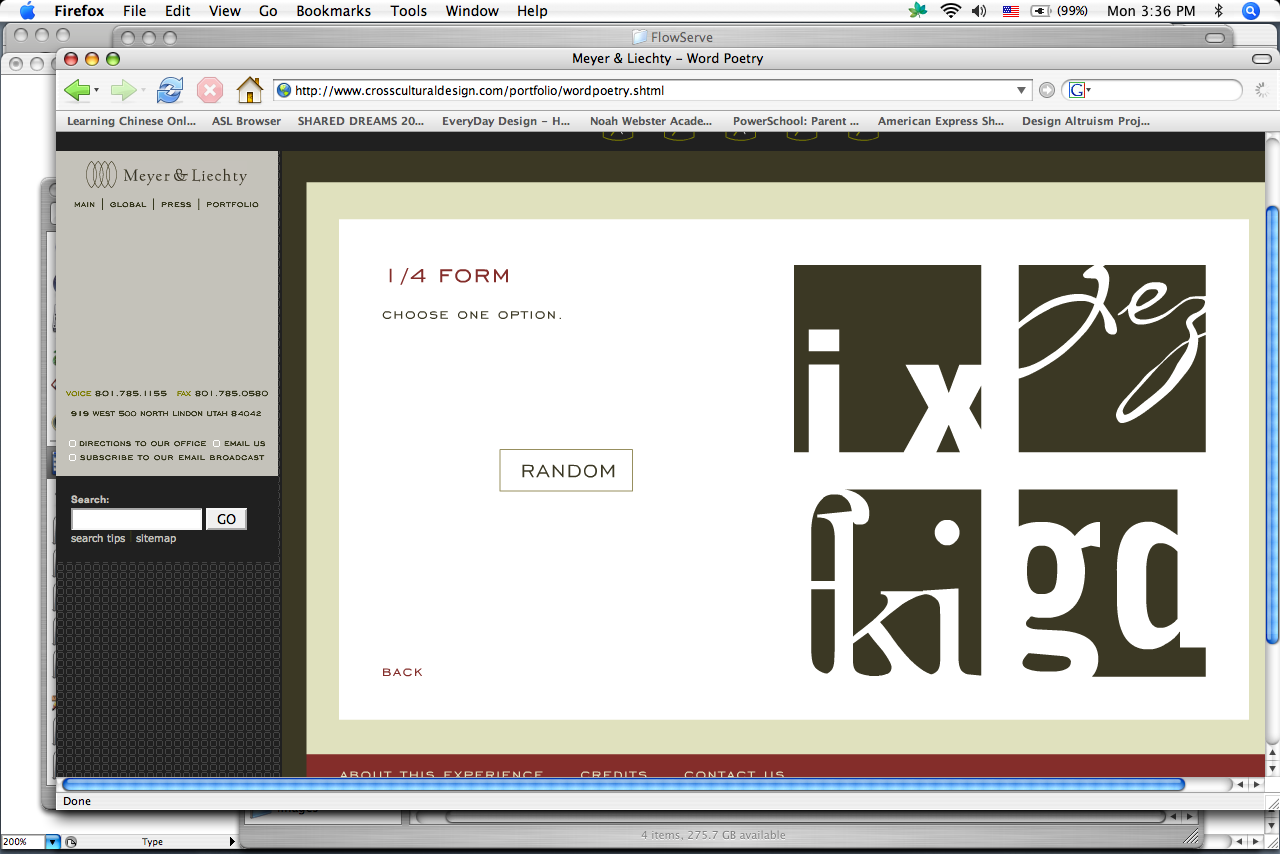Screen dimensions: 1280x854
Task: Open the GLOBAL navigation link
Action: (128, 204)
